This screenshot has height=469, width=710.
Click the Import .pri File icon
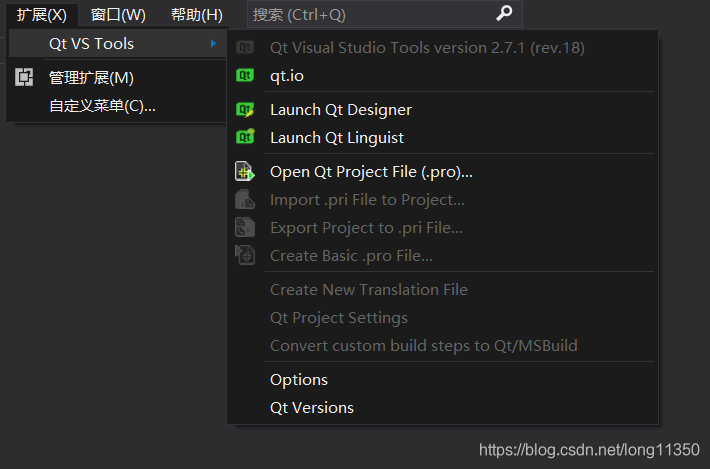(x=245, y=200)
